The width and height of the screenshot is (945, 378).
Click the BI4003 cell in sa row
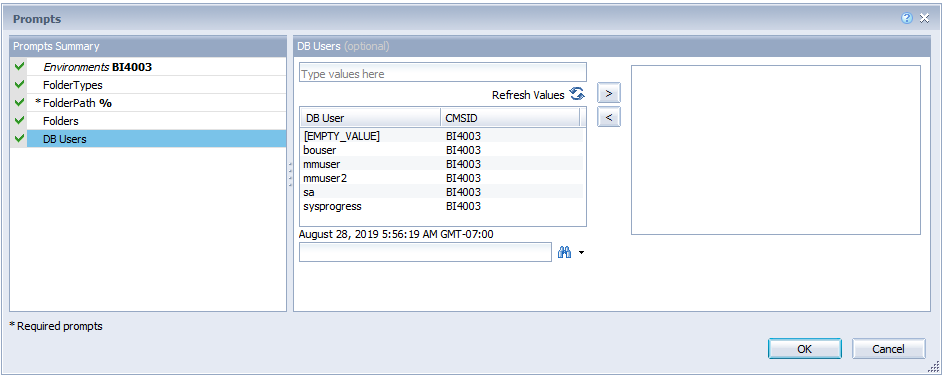463,192
